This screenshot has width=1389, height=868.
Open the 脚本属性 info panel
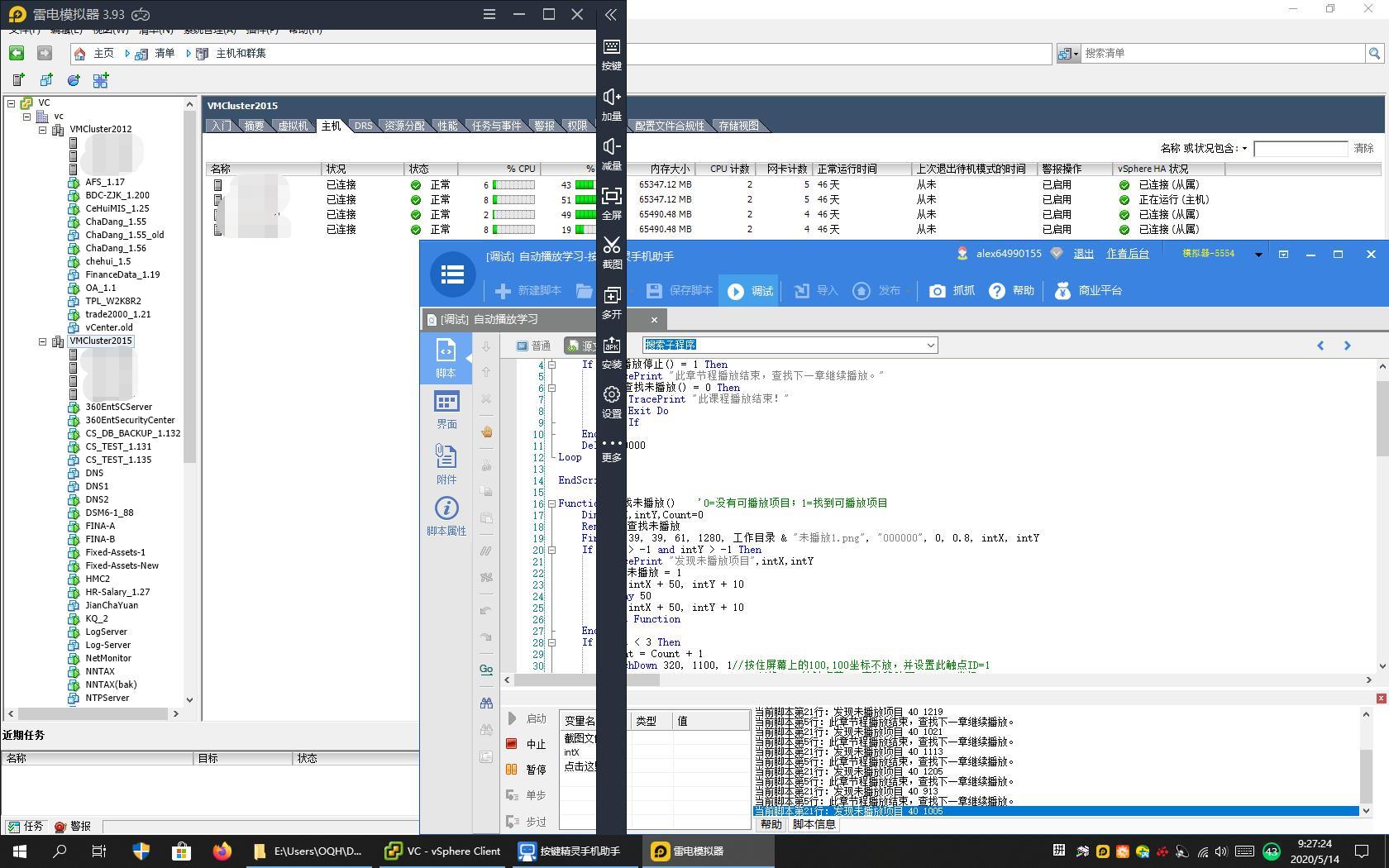[x=446, y=516]
